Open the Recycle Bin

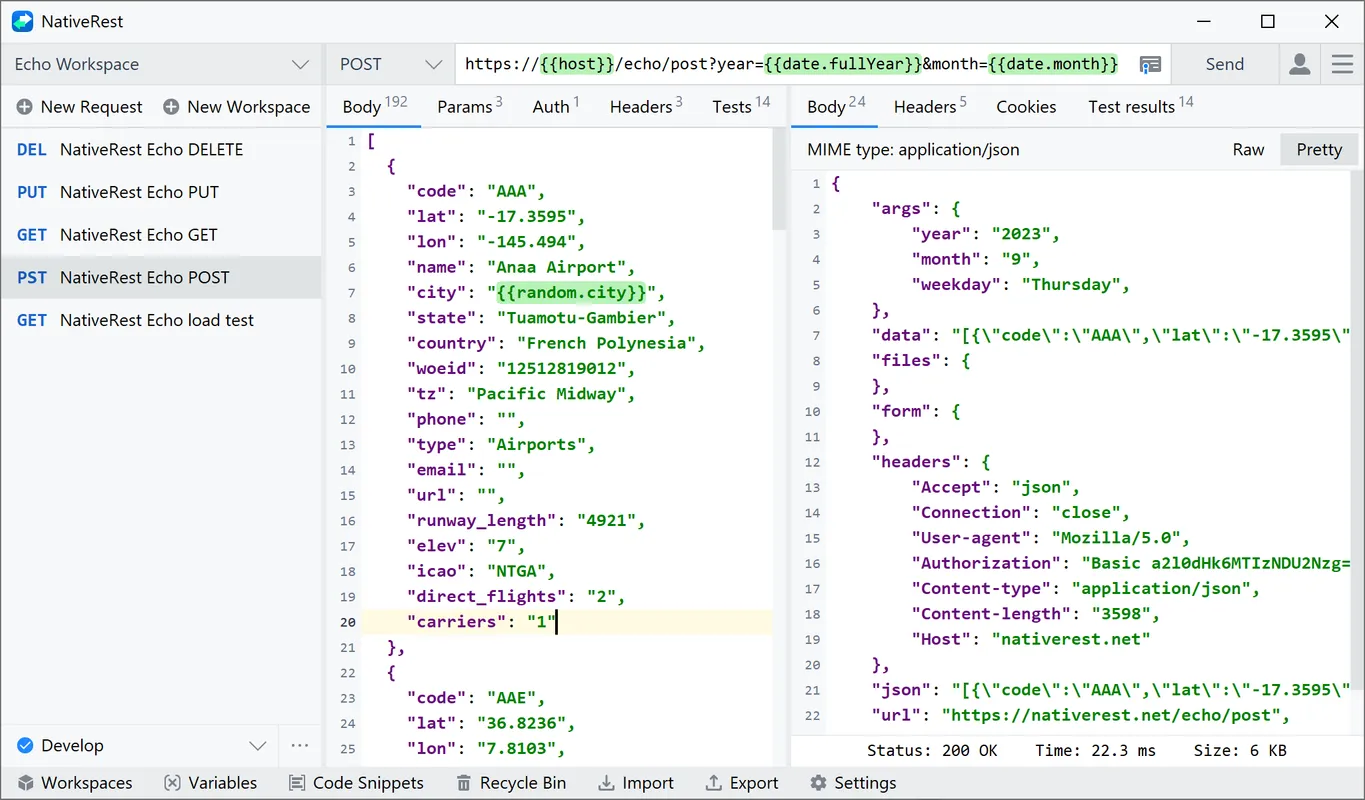pos(512,782)
